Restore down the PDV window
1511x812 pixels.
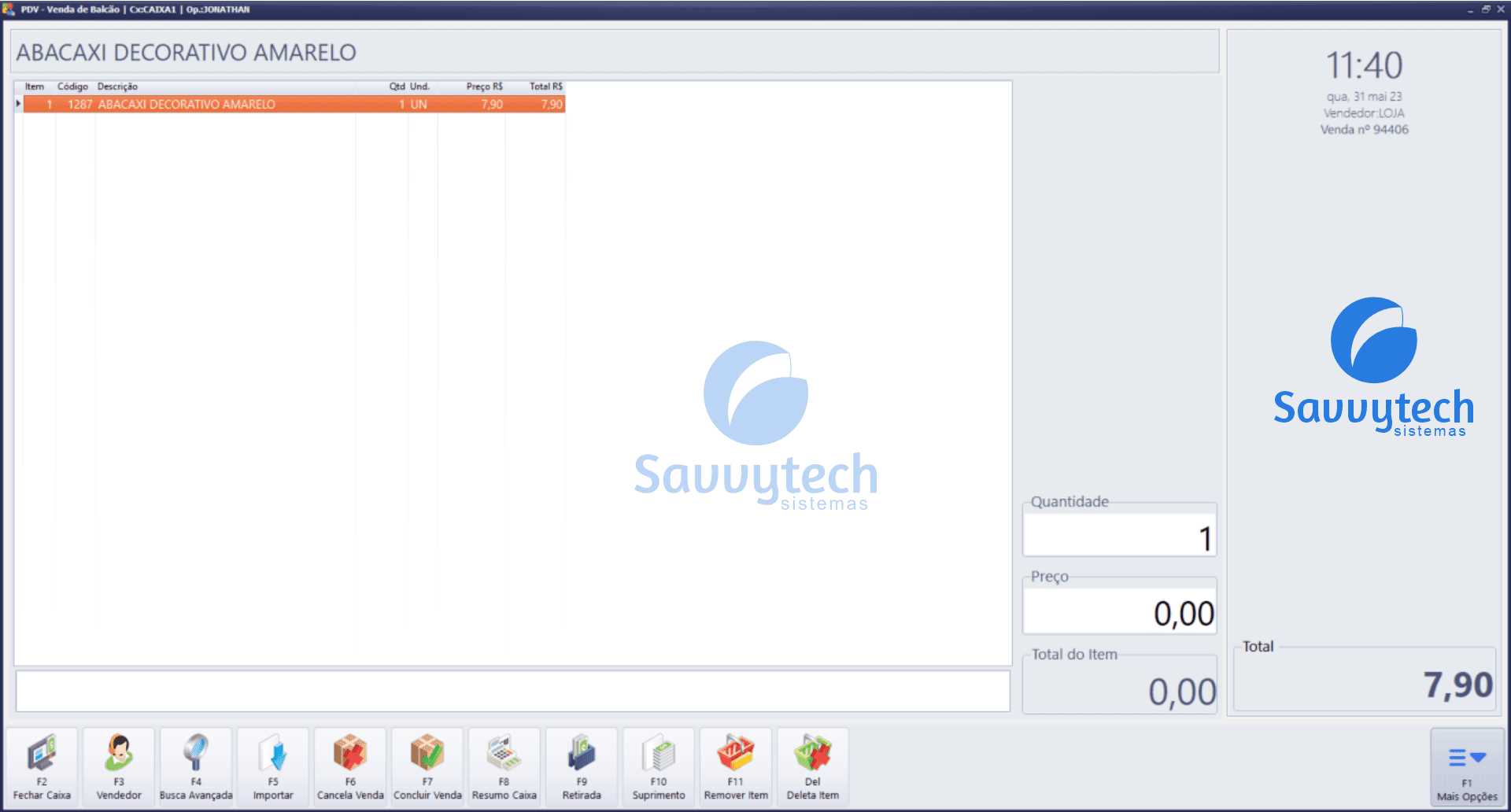coord(1486,9)
